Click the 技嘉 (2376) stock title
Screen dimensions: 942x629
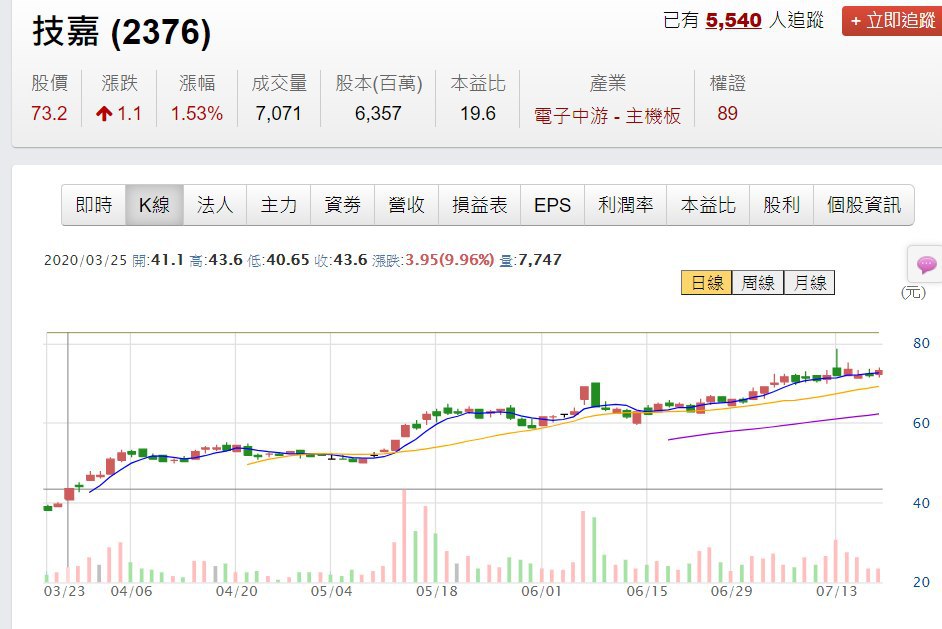121,32
